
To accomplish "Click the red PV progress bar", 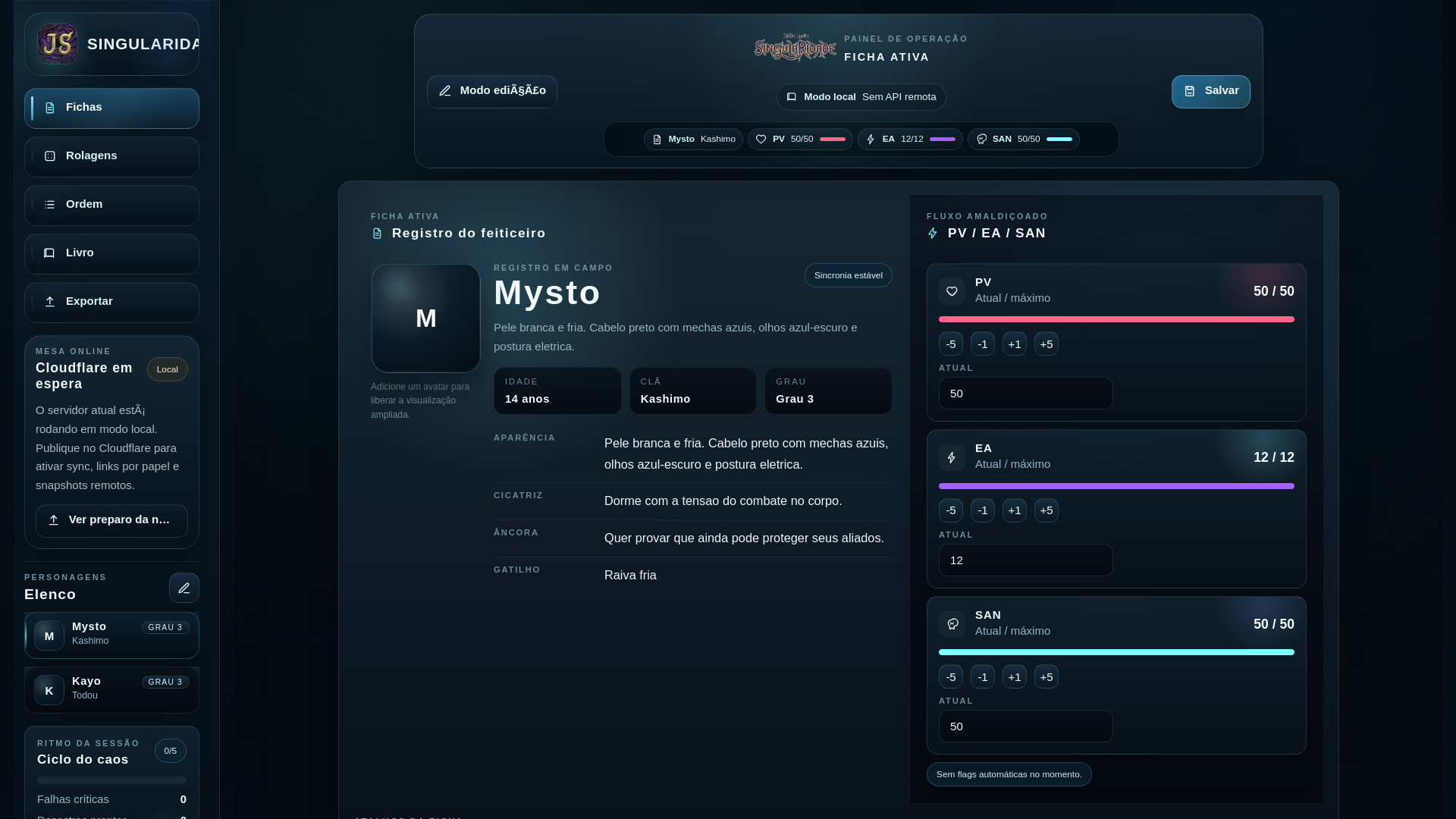I will [x=1116, y=319].
